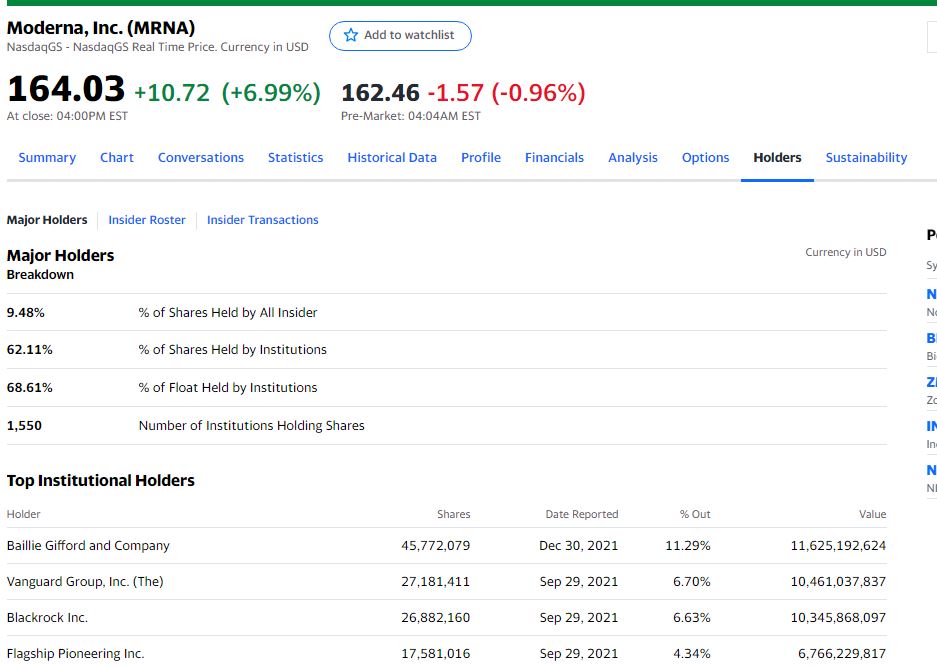The image size is (937, 667).
Task: Click the 4.34% out cell
Action: point(692,654)
